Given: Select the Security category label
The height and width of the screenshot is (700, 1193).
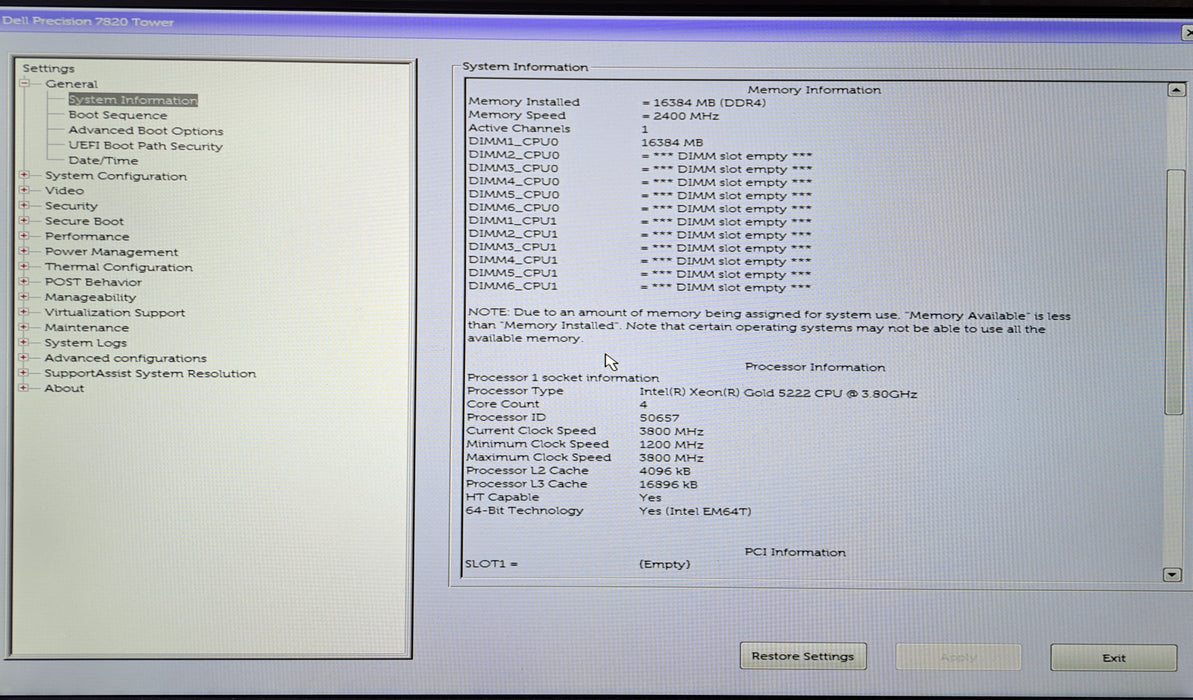Looking at the screenshot, I should tap(72, 205).
